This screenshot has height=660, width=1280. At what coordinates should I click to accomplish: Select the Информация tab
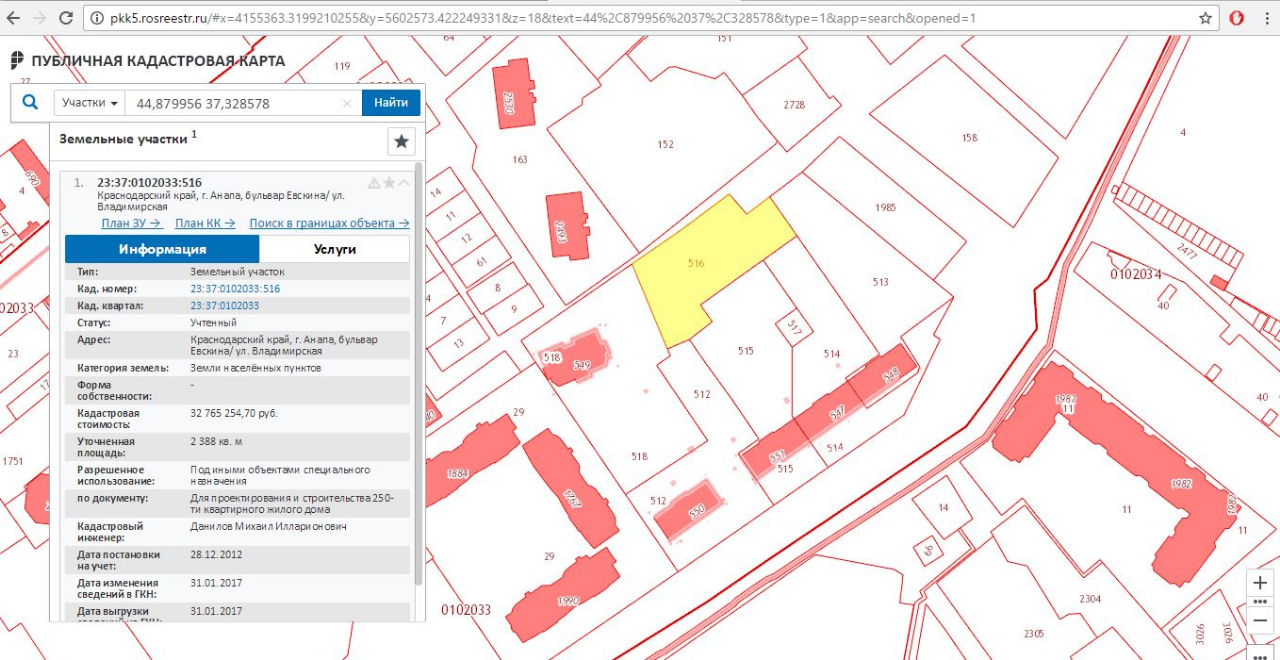point(162,249)
